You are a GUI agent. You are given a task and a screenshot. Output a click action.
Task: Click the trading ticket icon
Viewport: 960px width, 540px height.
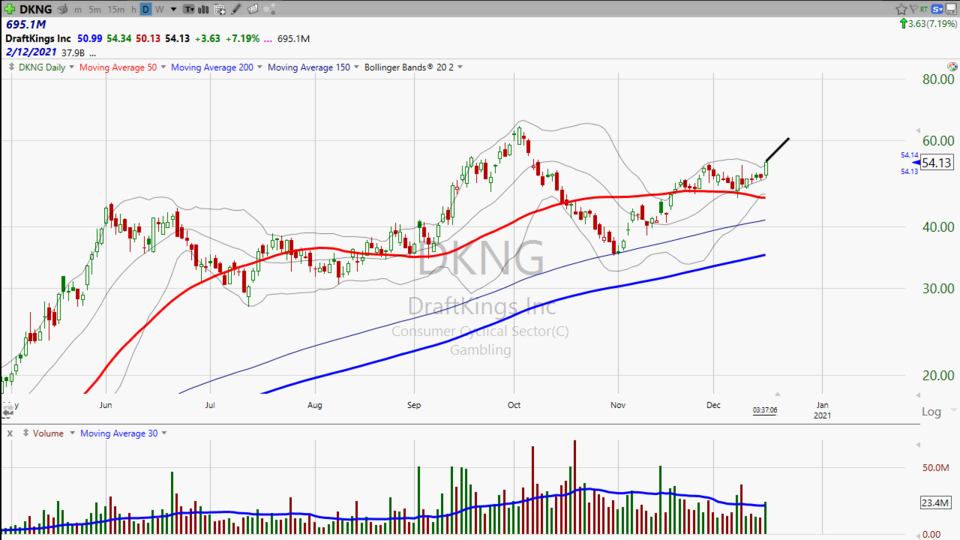pyautogui.click(x=252, y=9)
